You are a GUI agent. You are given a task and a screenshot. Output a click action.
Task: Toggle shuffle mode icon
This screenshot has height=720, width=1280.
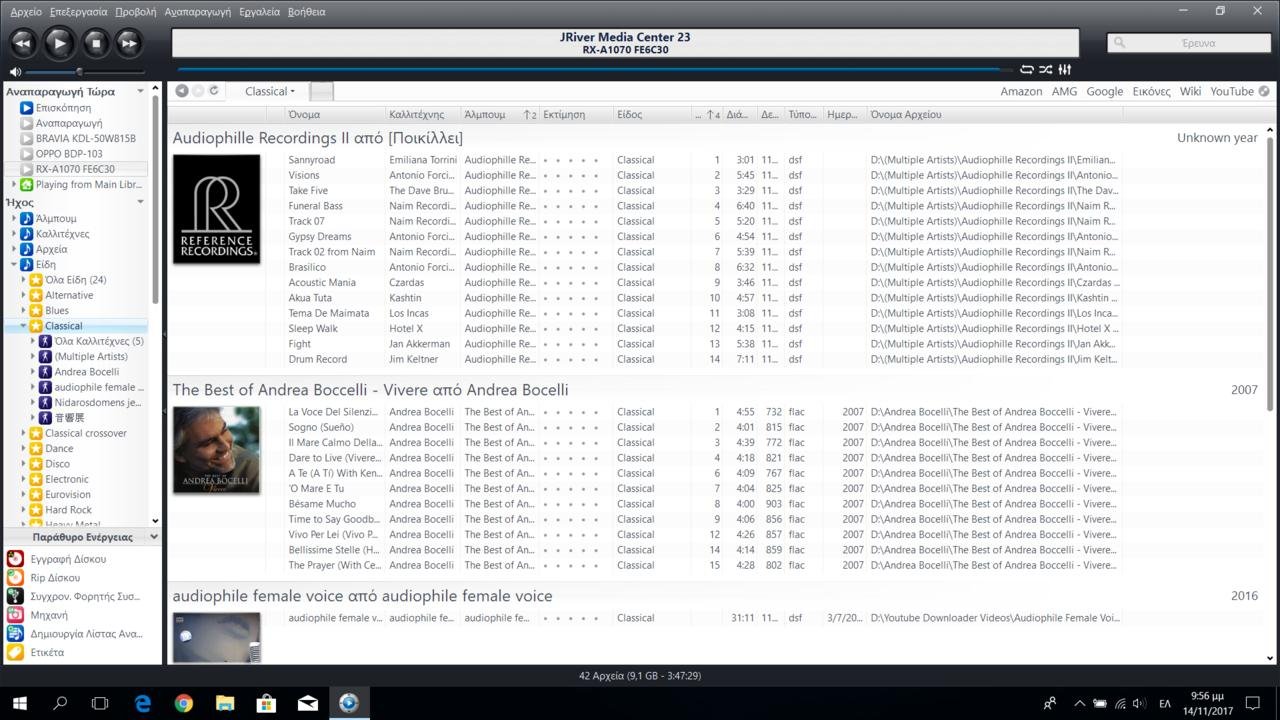coord(1045,70)
